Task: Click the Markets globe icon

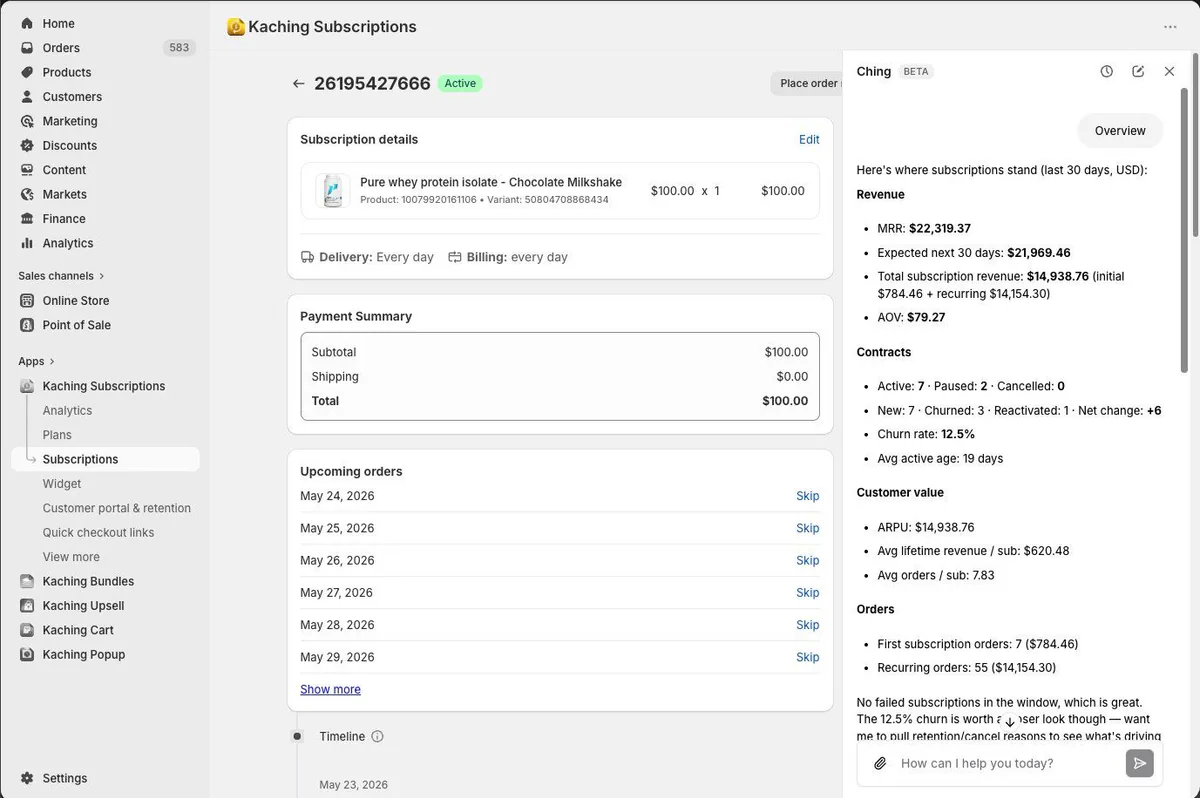Action: coord(27,194)
